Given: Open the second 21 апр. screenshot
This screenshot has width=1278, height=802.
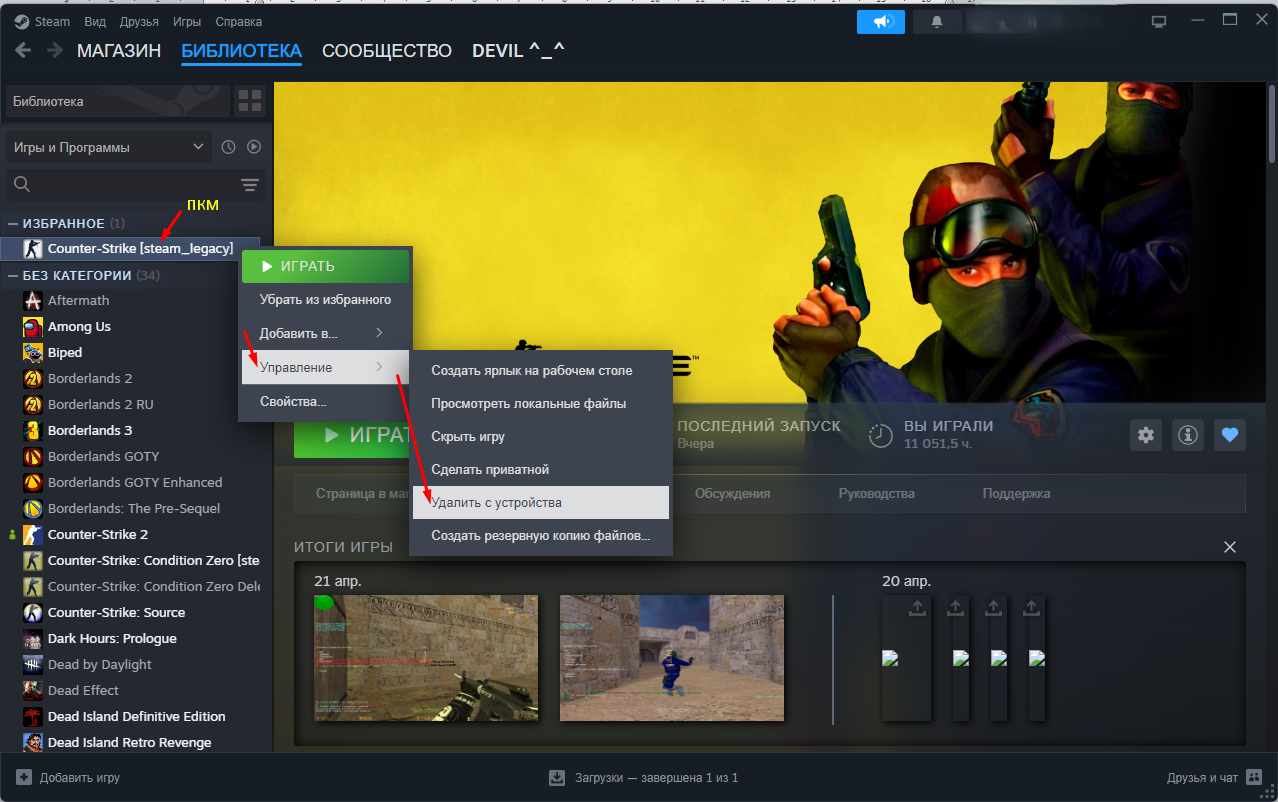Looking at the screenshot, I should click(672, 658).
